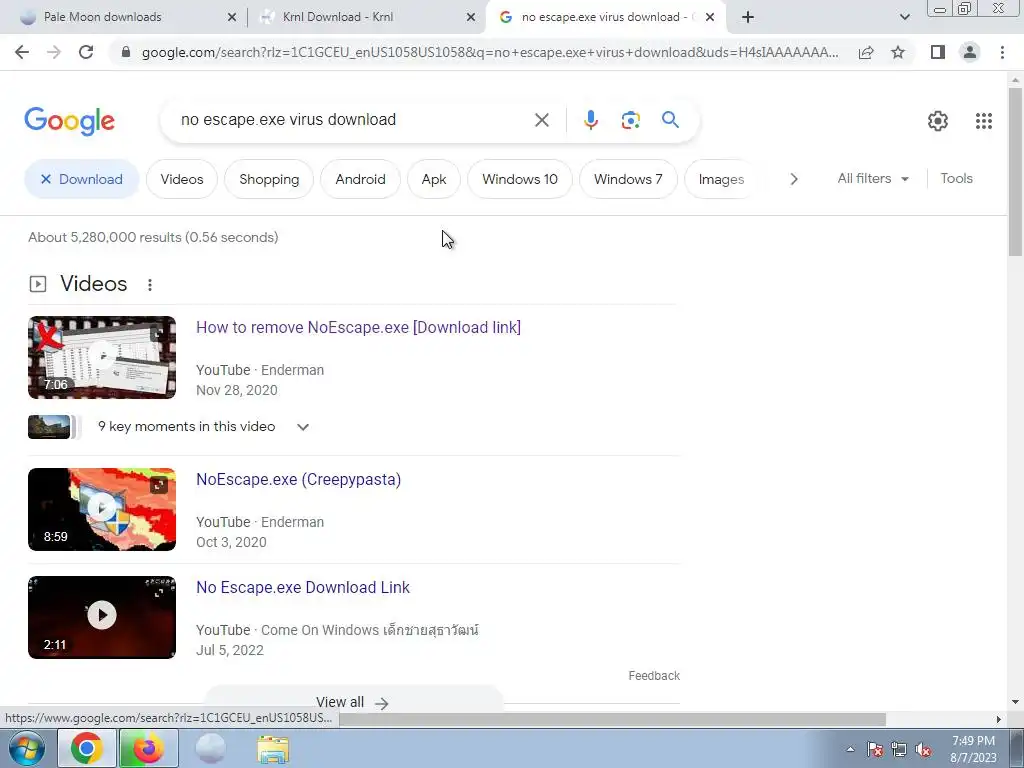
Task: Search by image with Google Lens
Action: click(630, 120)
